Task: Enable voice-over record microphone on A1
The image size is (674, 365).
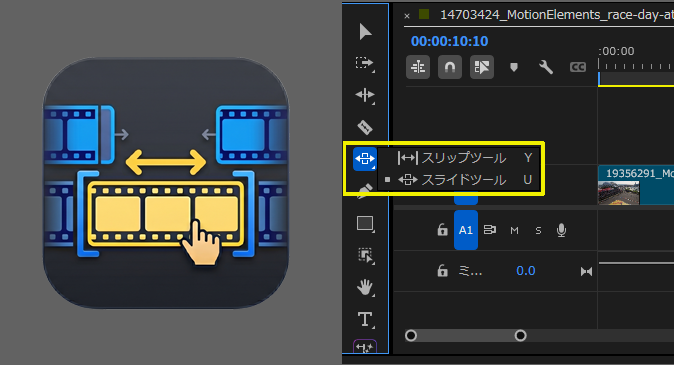Action: 561,230
